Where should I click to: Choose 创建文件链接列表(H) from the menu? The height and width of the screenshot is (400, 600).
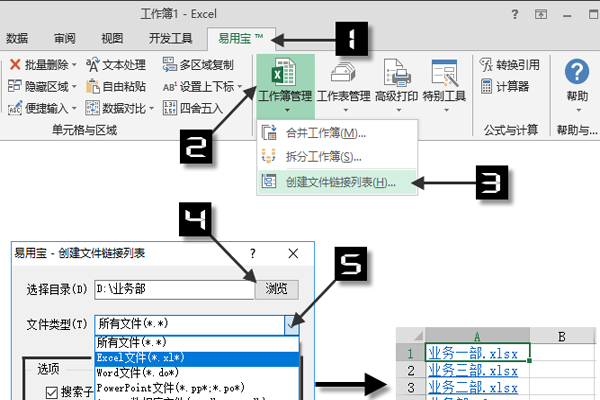[x=337, y=182]
